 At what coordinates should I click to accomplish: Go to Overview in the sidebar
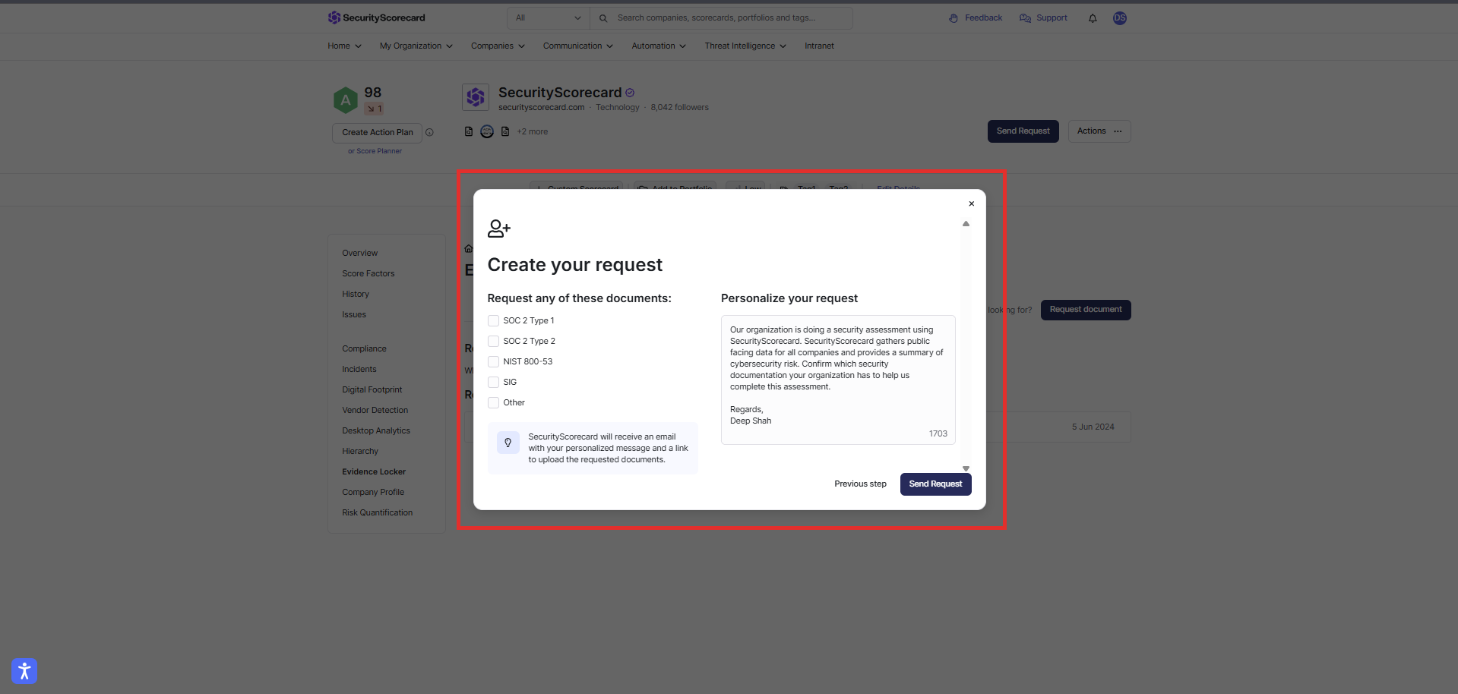(360, 253)
